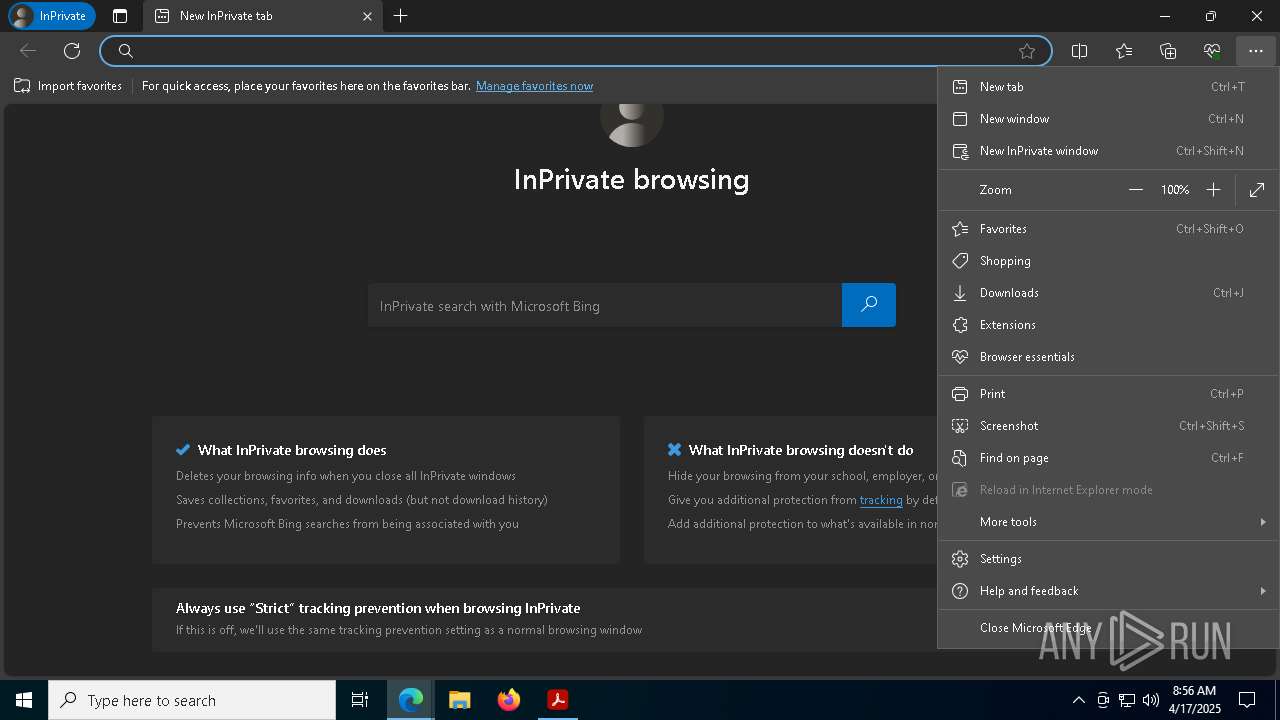Open Adobe Acrobat taskbar icon
This screenshot has width=1280, height=720.
click(557, 700)
